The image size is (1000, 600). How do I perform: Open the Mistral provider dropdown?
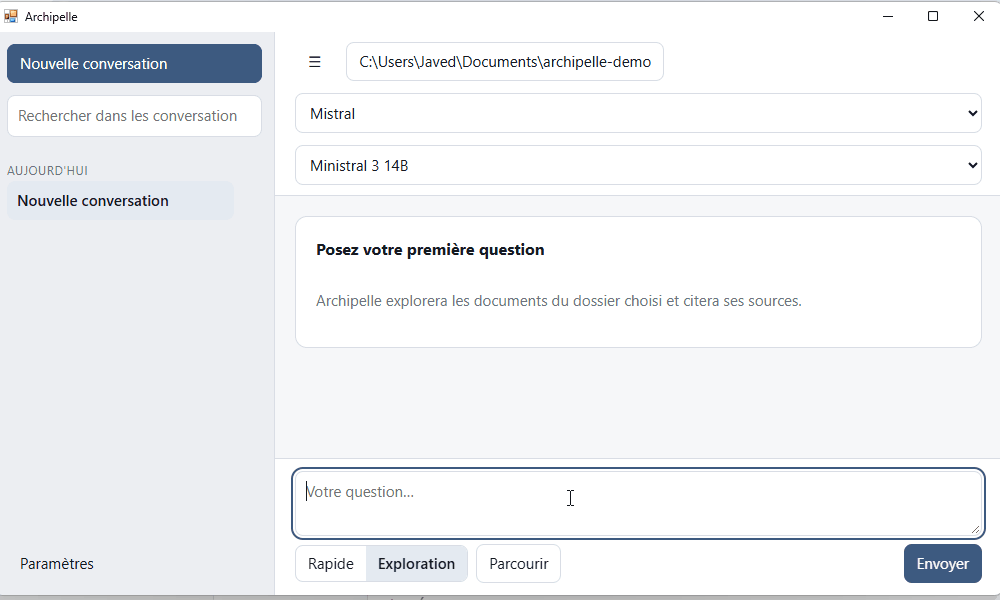(638, 113)
